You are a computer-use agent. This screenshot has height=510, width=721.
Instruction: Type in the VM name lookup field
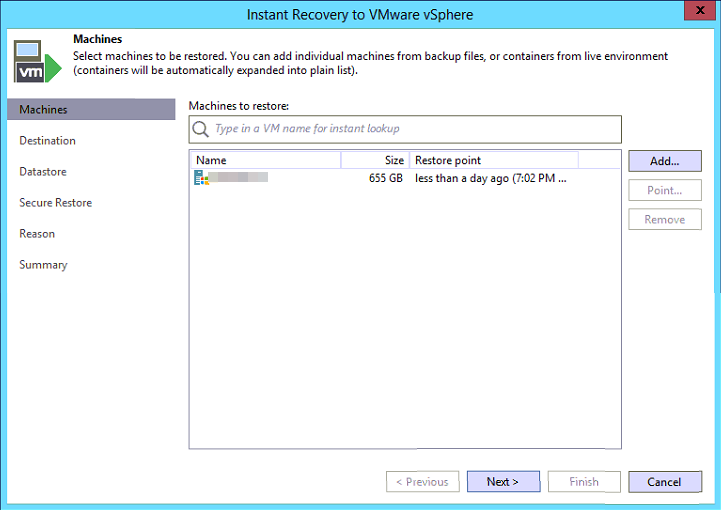(x=415, y=129)
